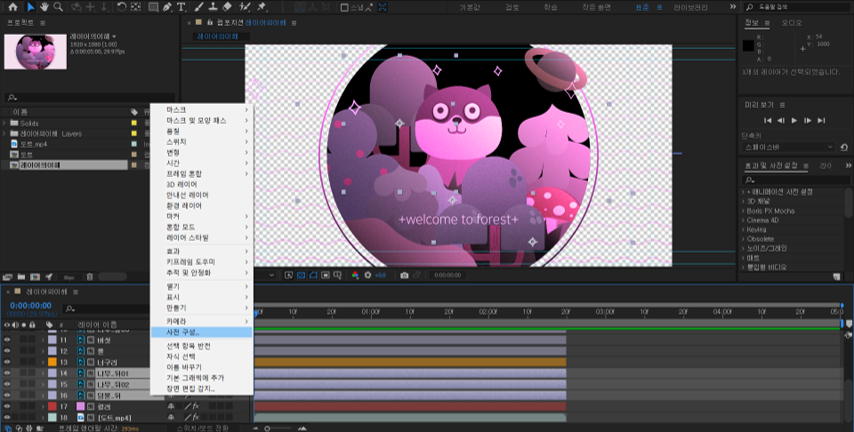Choose 사전 구성... in context menu

201,332
